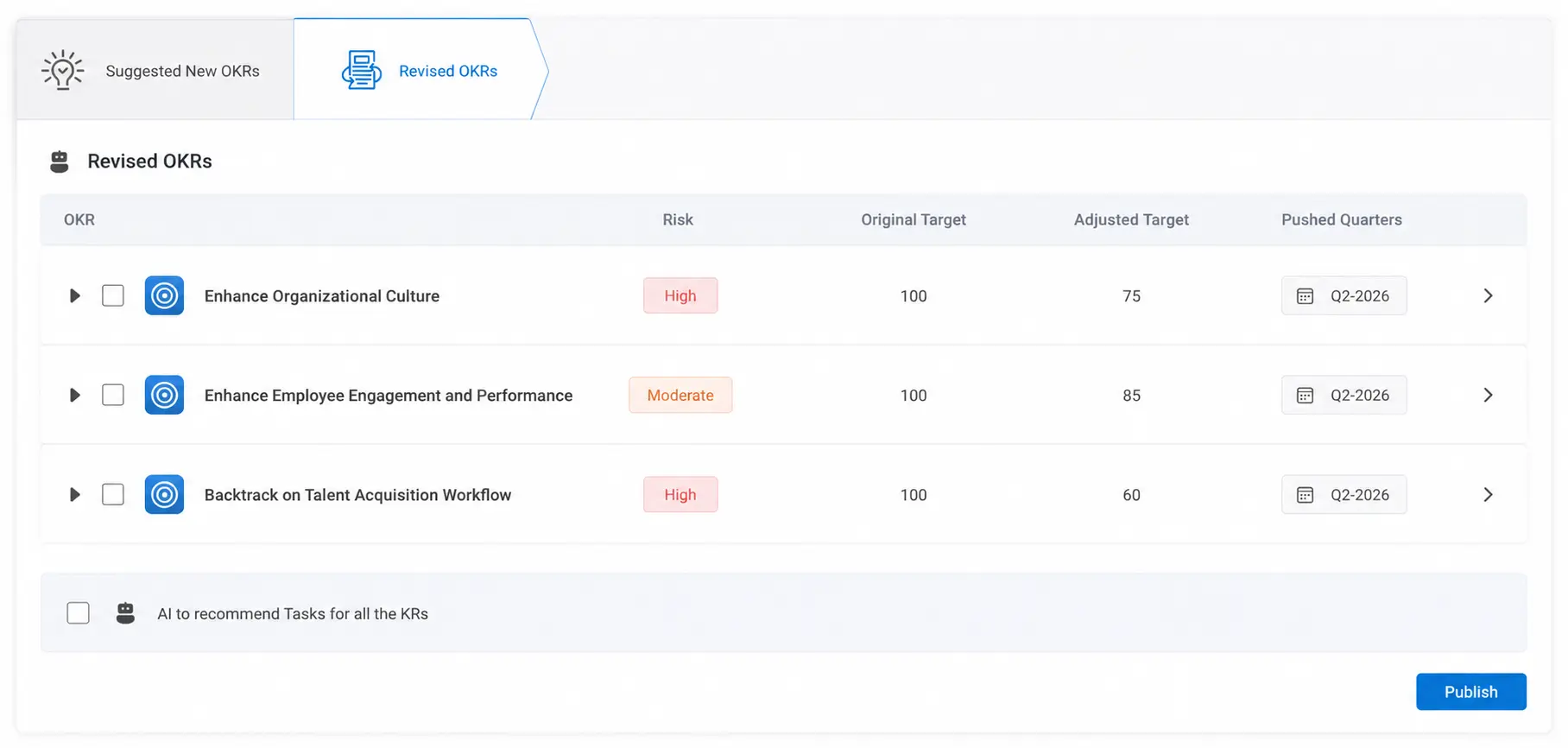Click the Adjusted Target column header
Viewport: 1568px width, 748px height.
coord(1131,219)
